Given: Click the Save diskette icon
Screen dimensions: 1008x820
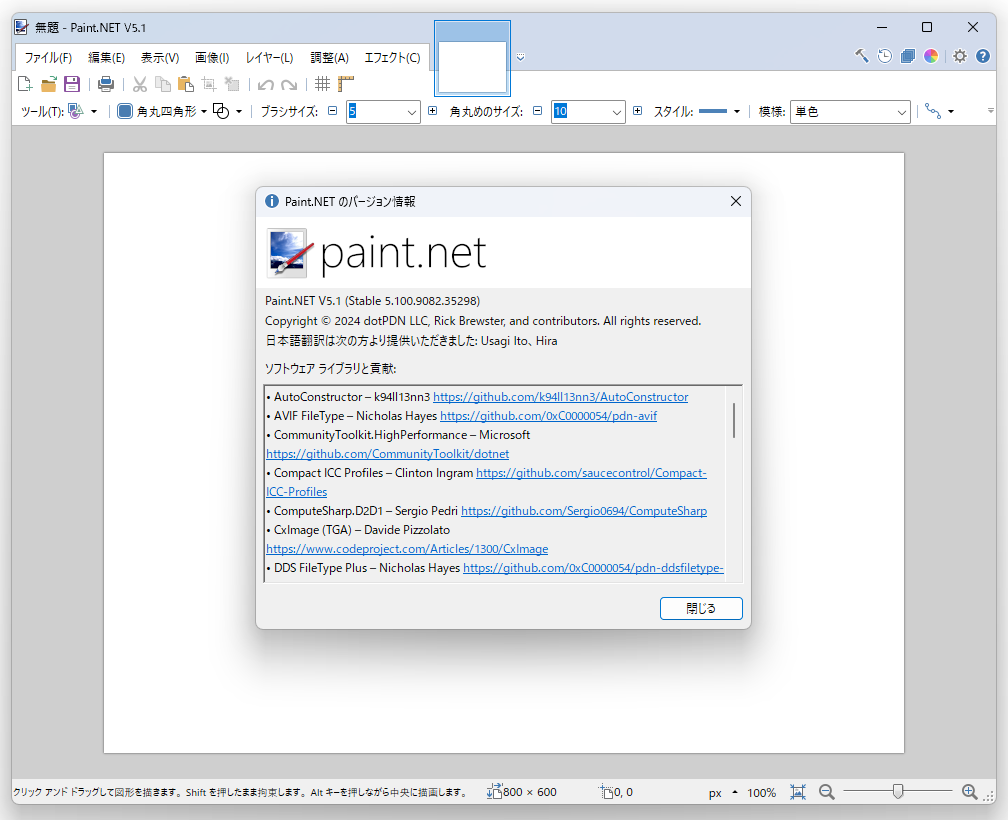Looking at the screenshot, I should tap(72, 84).
